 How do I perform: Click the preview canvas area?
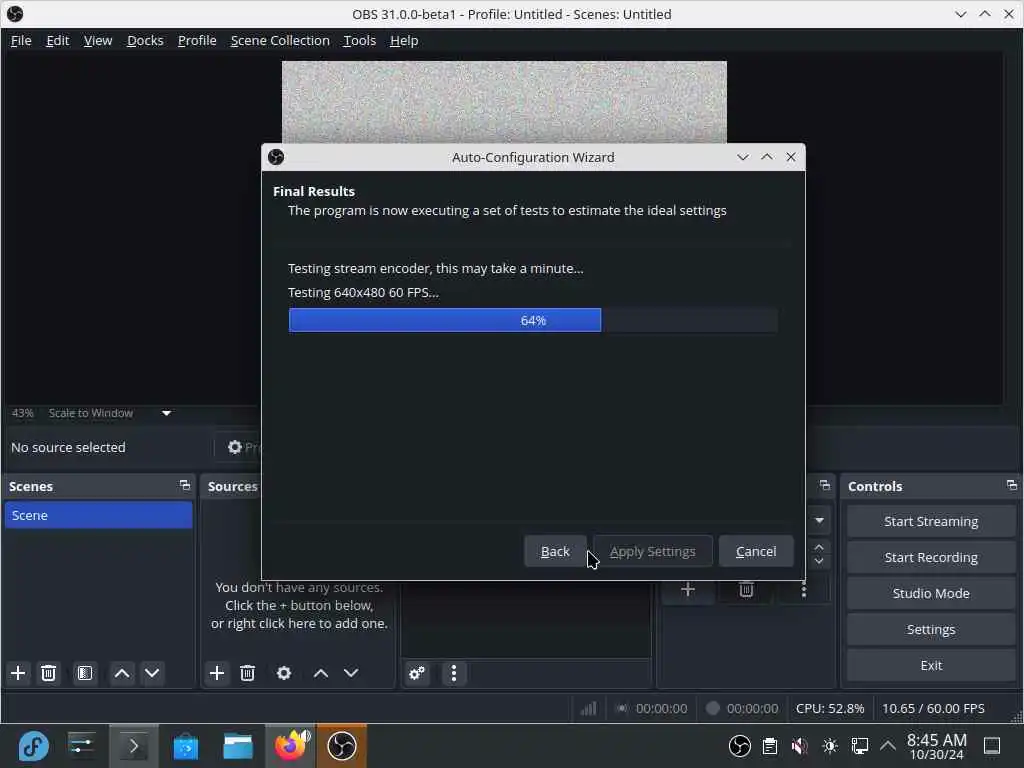coord(504,102)
